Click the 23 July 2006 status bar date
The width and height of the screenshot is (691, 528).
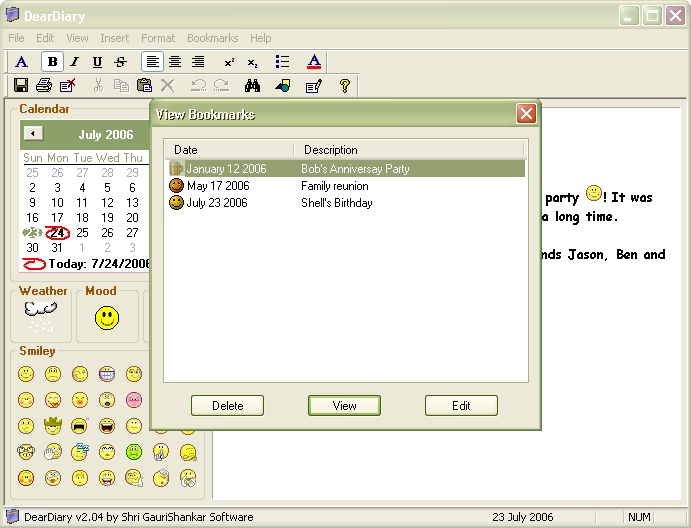pos(522,517)
